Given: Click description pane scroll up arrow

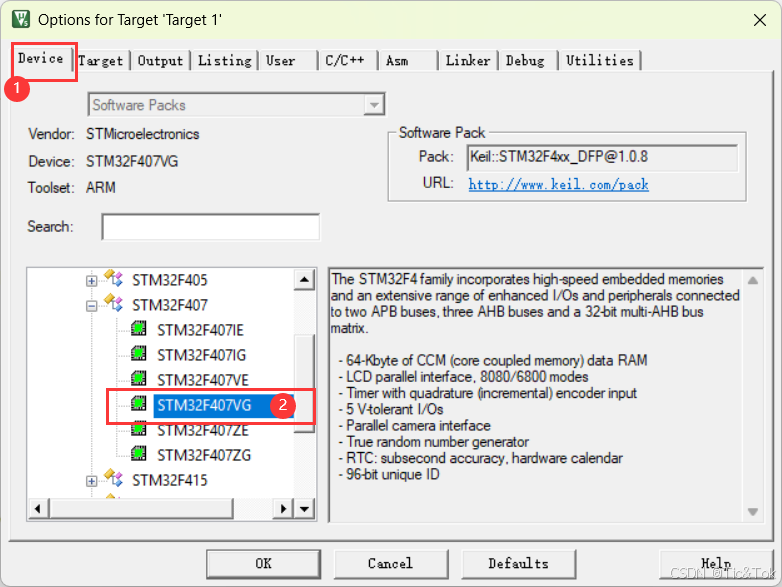Looking at the screenshot, I should click(753, 280).
